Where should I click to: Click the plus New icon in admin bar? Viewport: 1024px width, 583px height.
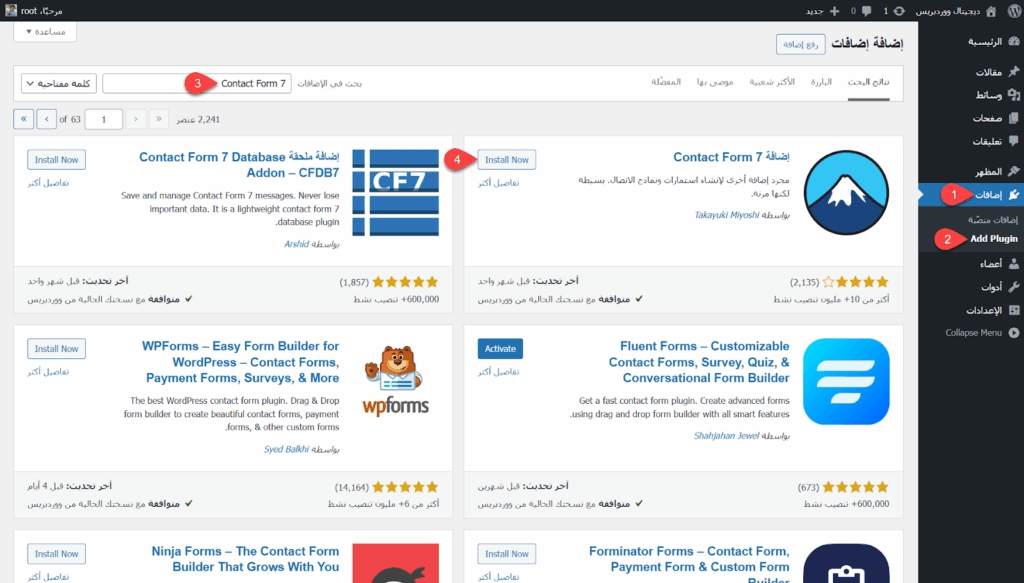[834, 11]
